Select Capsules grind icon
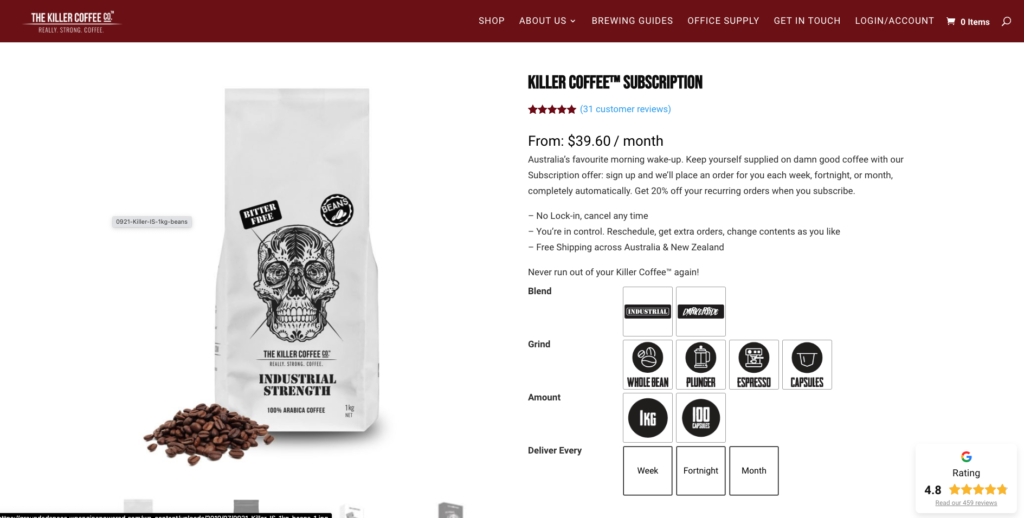The width and height of the screenshot is (1024, 518). (x=807, y=364)
